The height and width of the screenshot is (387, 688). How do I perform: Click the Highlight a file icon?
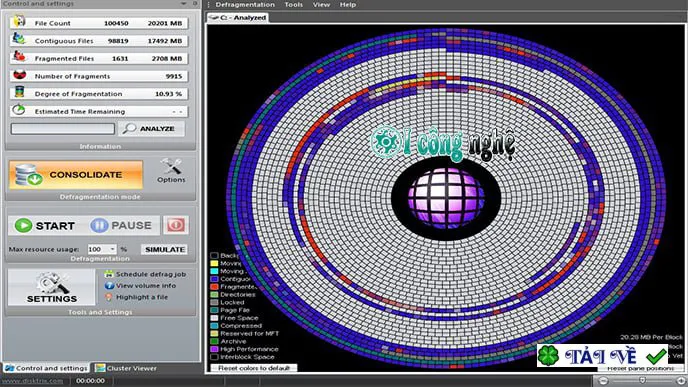coord(109,297)
